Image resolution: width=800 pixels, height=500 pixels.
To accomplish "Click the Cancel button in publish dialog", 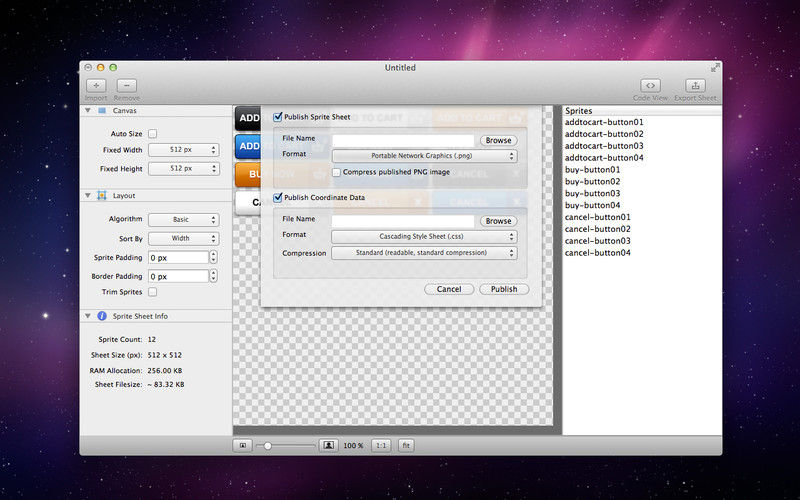I will 449,289.
